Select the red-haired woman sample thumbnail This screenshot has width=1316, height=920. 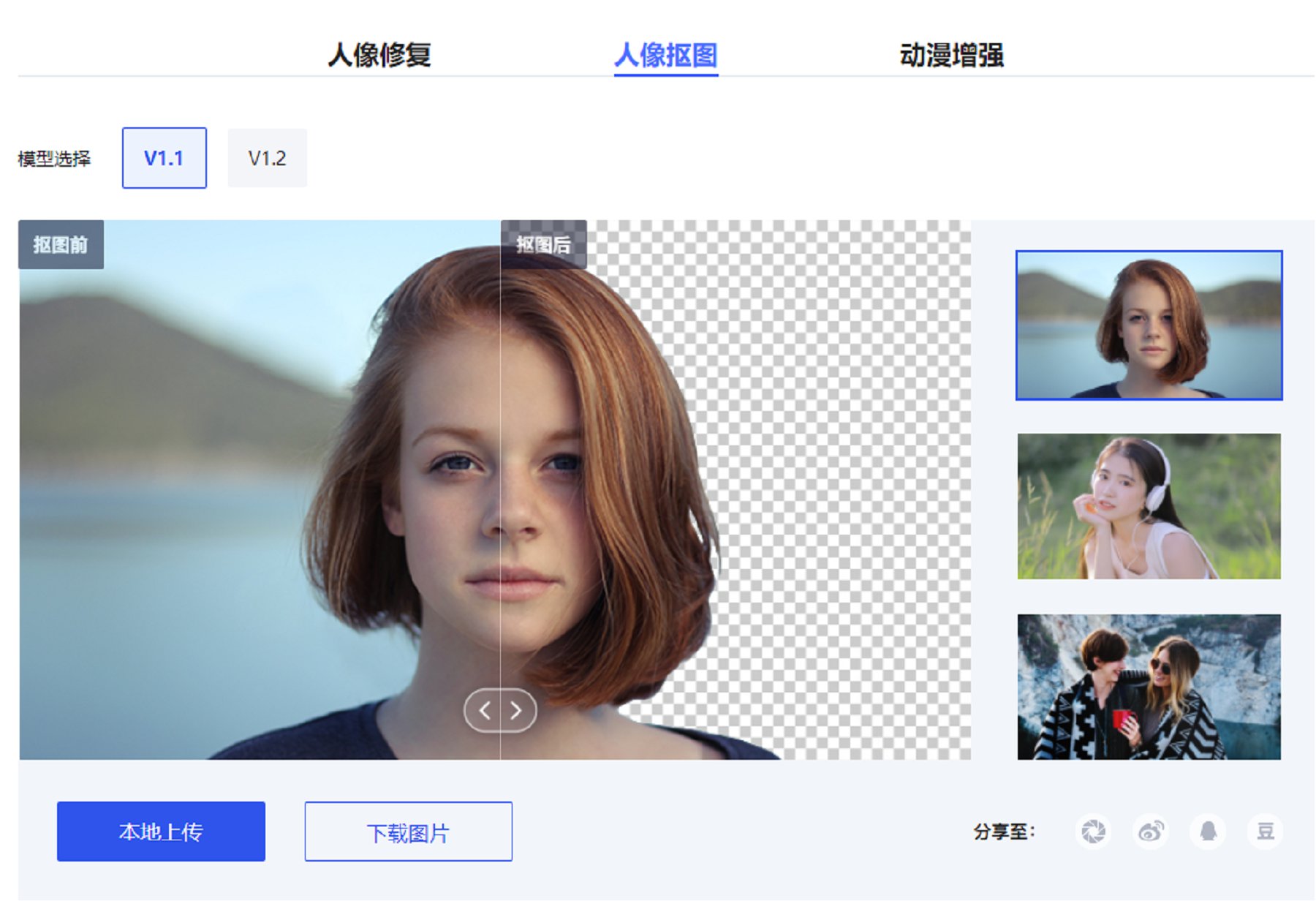(1149, 325)
